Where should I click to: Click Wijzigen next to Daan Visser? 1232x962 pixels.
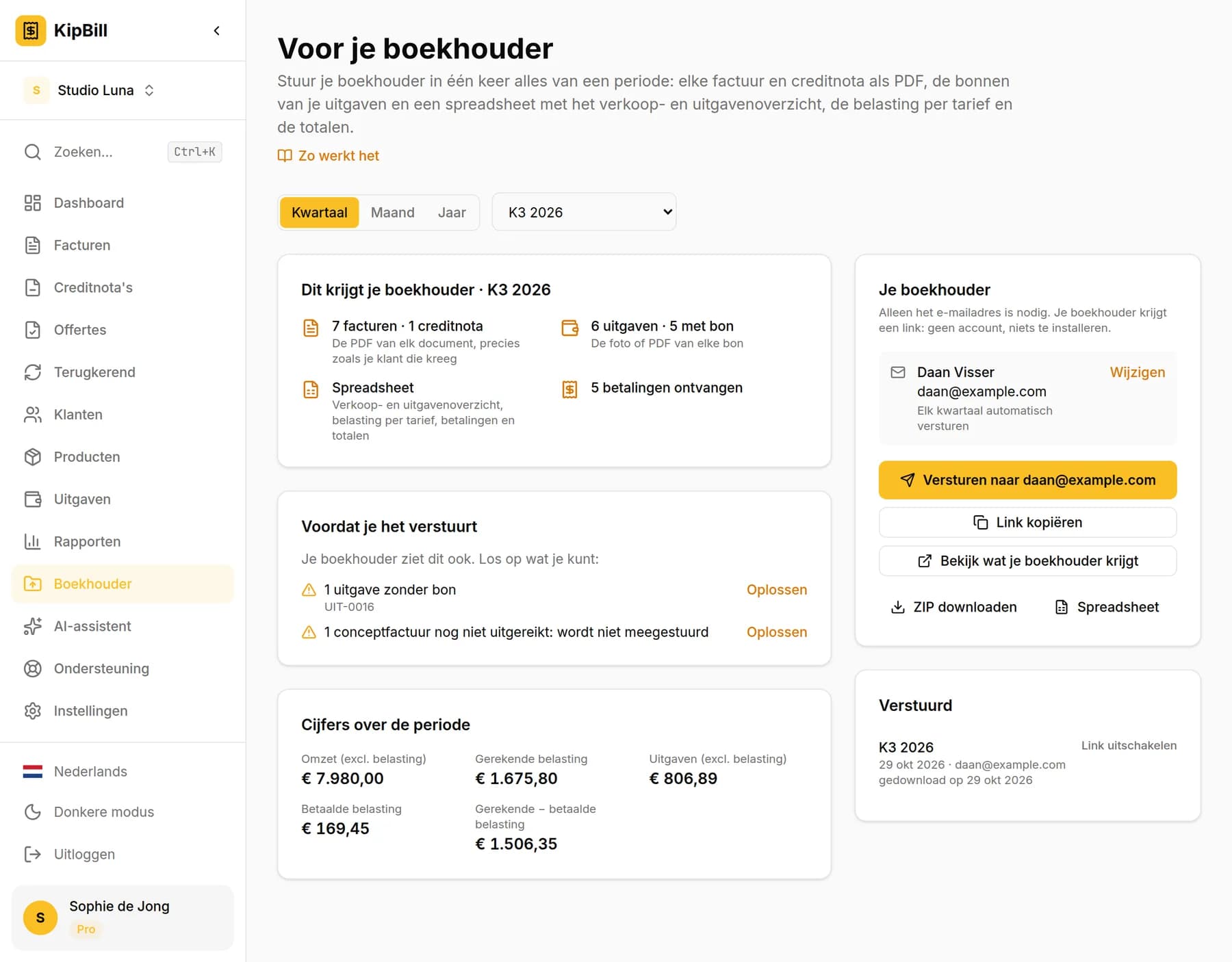1137,372
